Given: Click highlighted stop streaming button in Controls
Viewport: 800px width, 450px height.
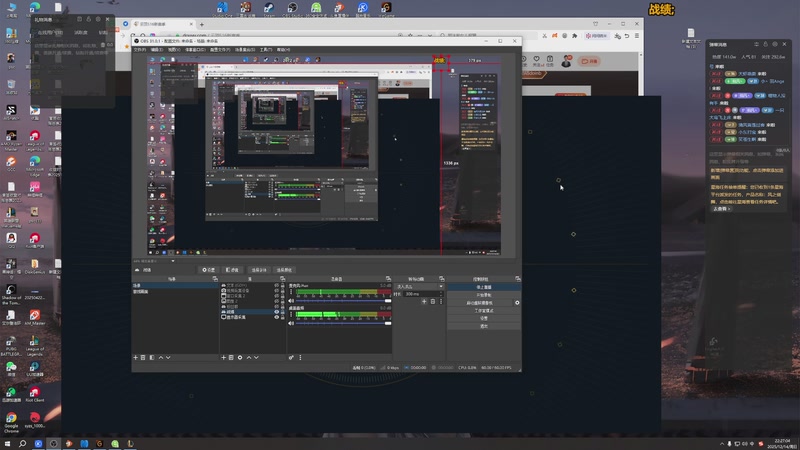Looking at the screenshot, I should [x=484, y=287].
